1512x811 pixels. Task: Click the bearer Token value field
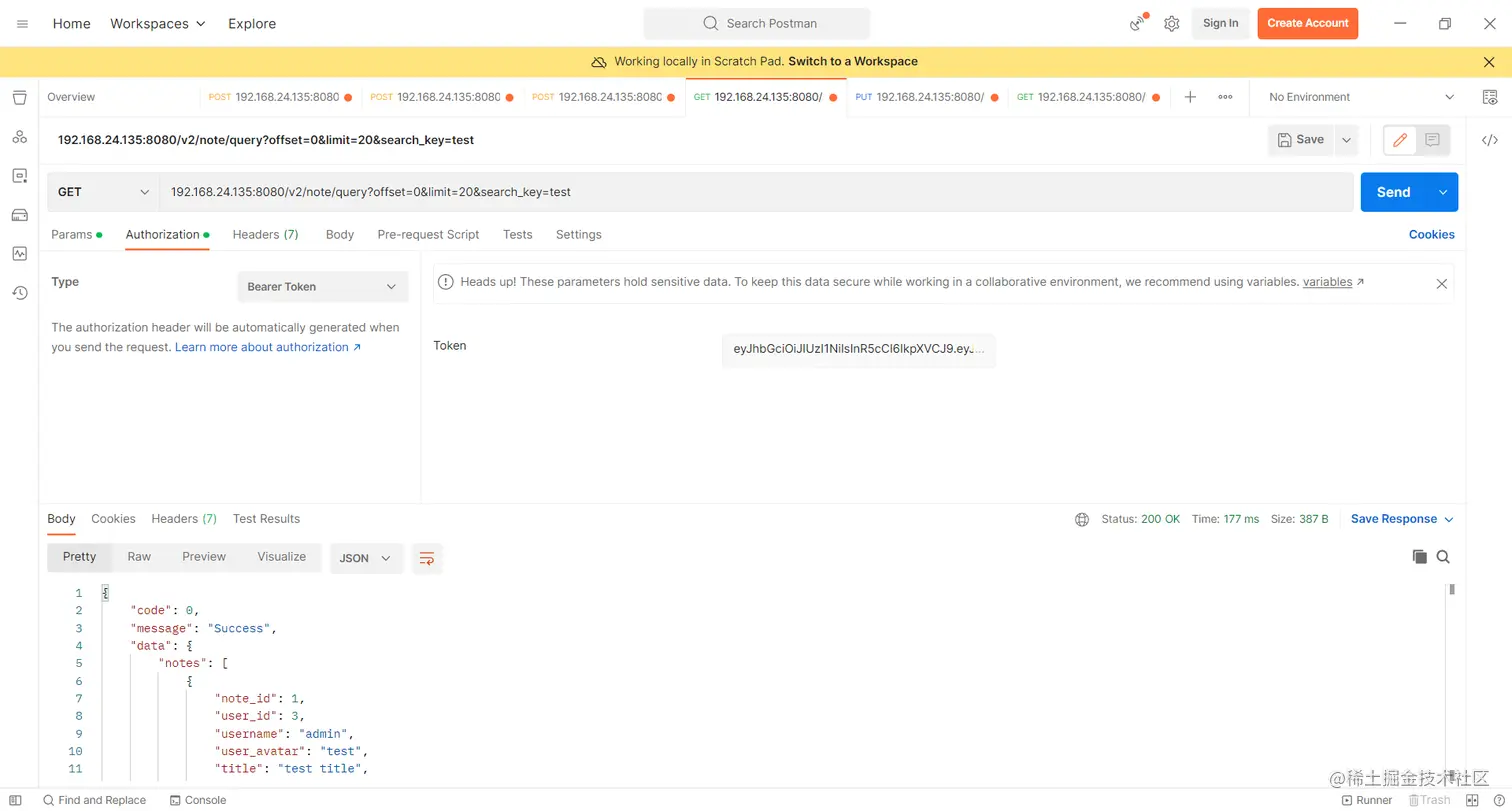(858, 350)
